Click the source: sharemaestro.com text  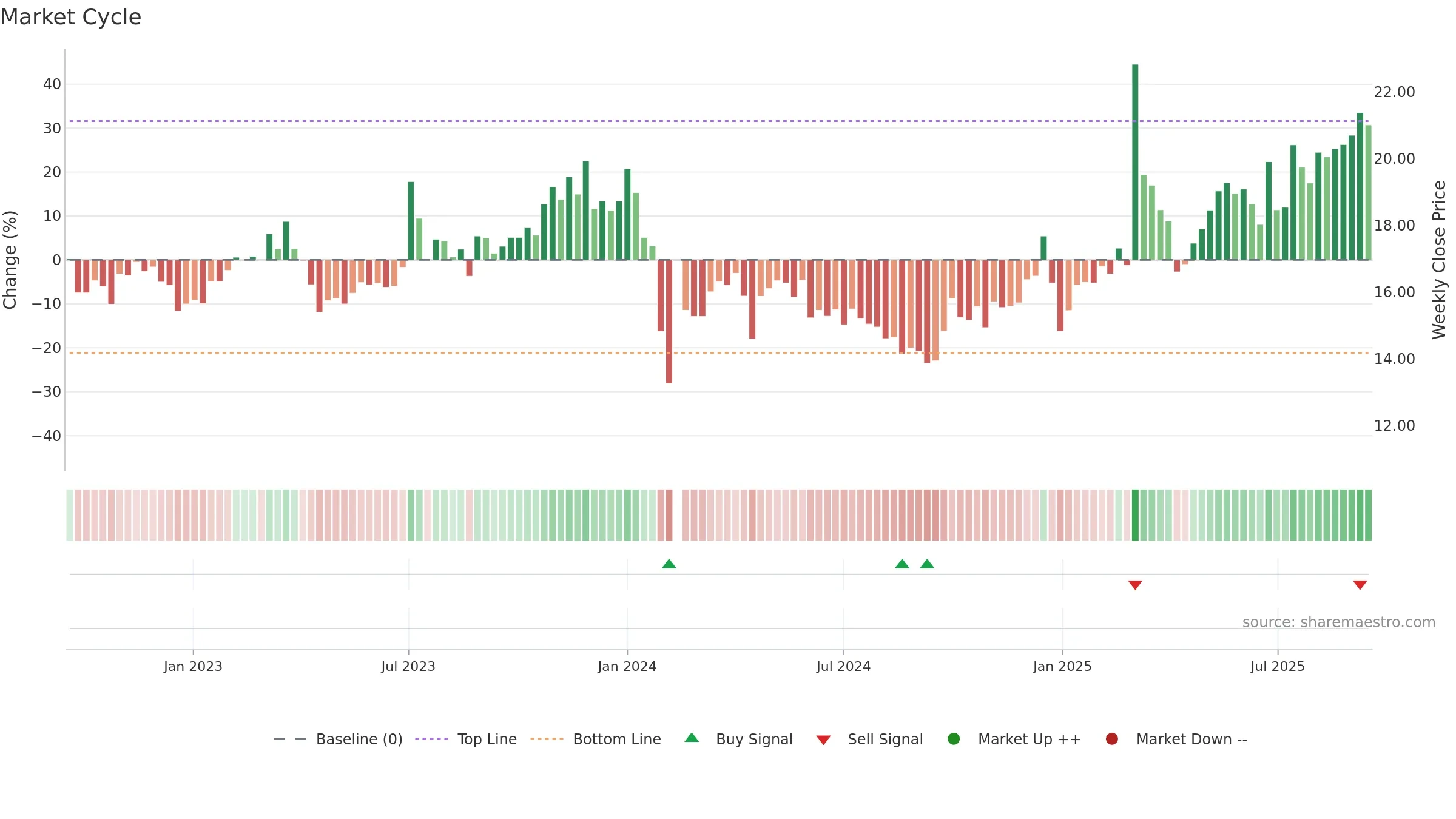[1339, 622]
